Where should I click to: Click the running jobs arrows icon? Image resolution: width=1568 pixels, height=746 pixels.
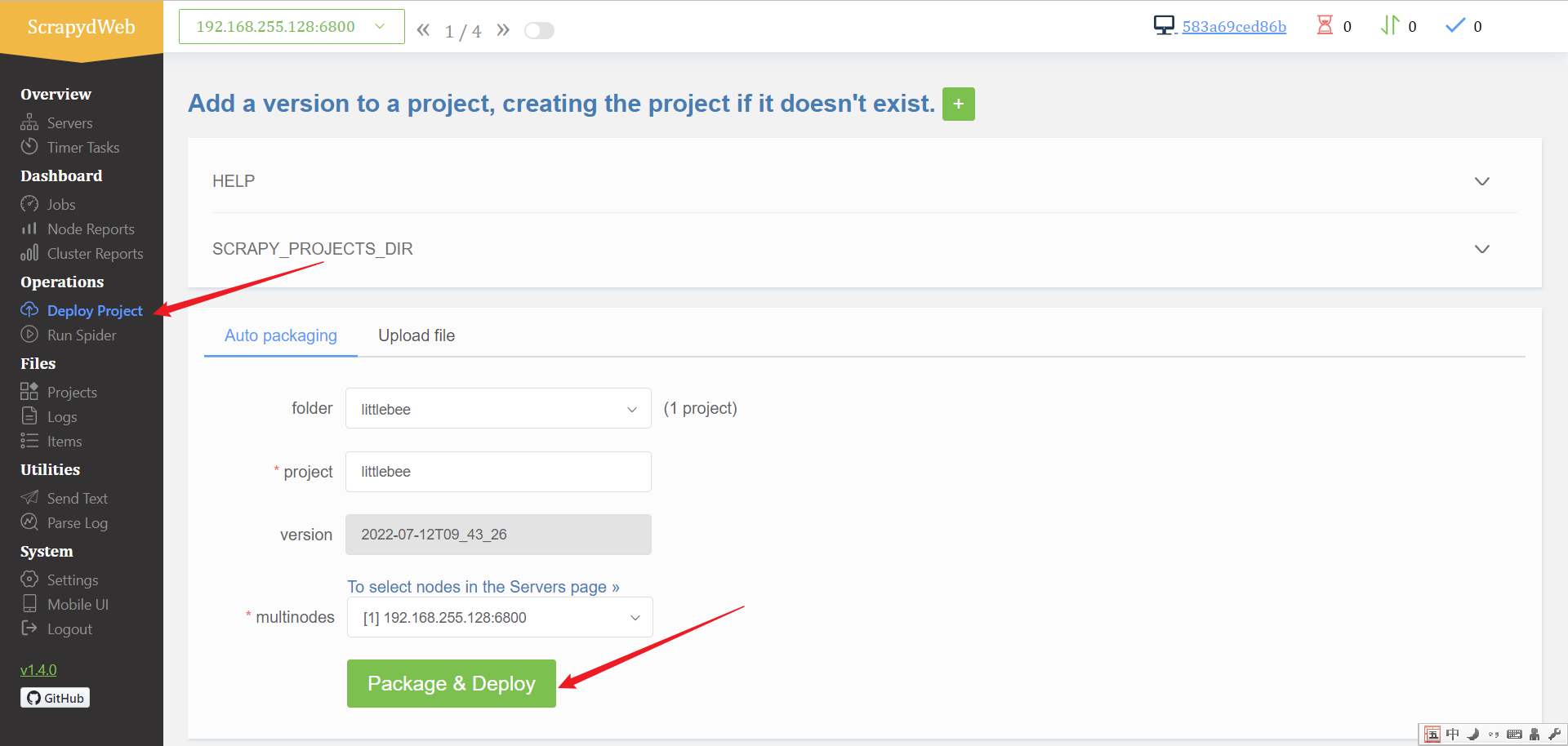pos(1390,26)
